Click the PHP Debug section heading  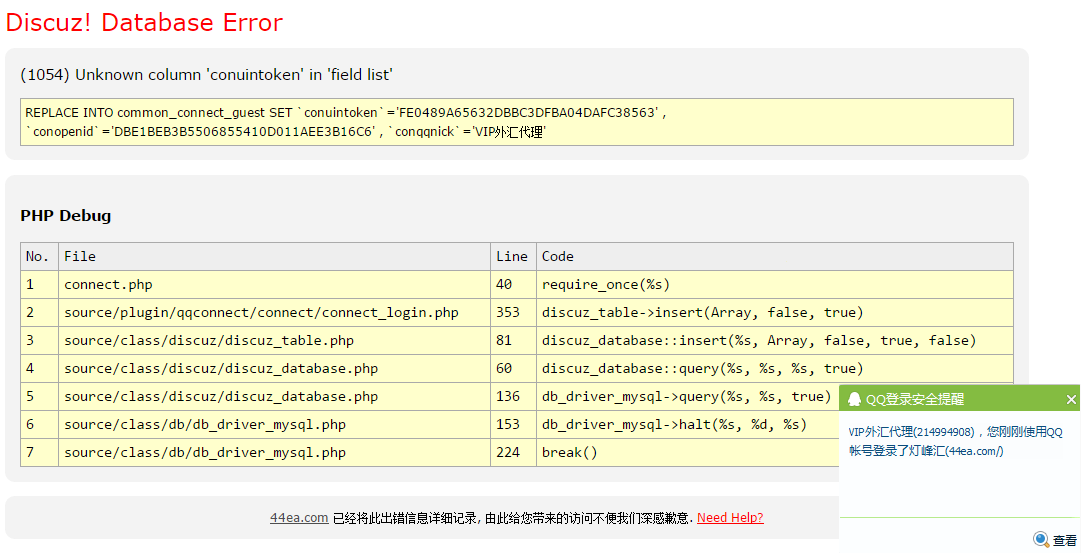(x=66, y=215)
